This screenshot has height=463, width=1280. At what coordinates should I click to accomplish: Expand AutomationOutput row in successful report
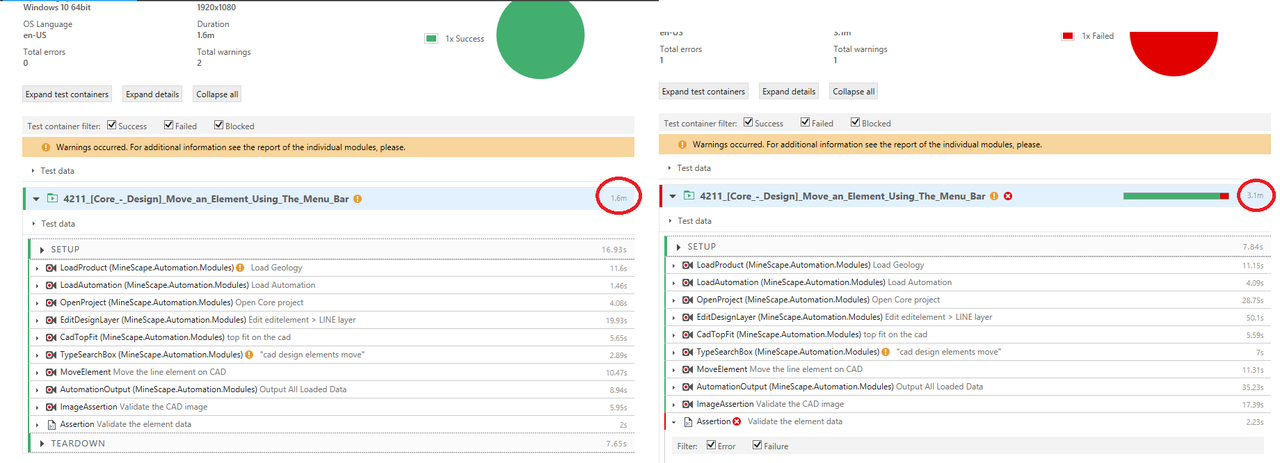37,390
